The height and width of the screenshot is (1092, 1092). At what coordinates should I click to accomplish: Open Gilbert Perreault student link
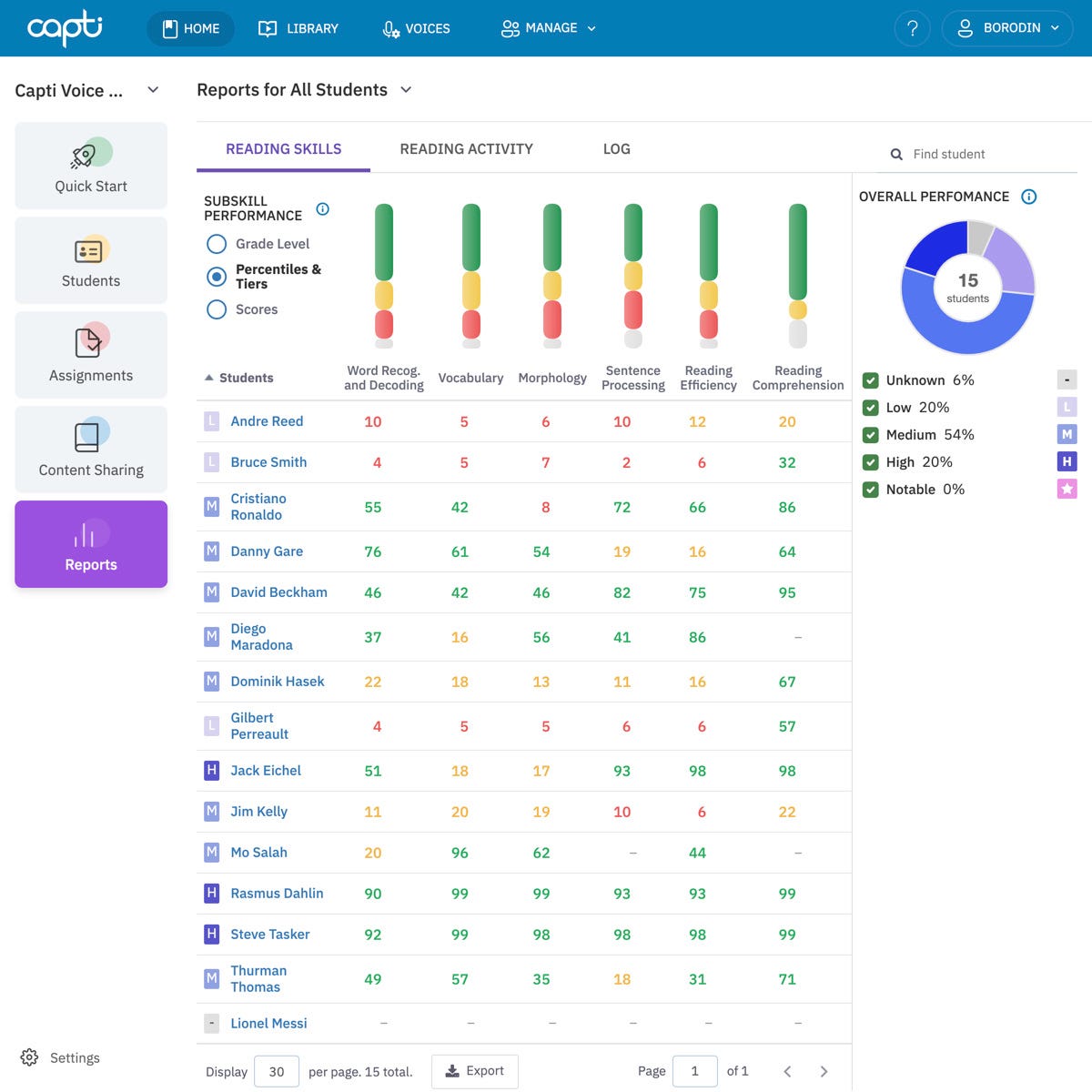click(259, 725)
